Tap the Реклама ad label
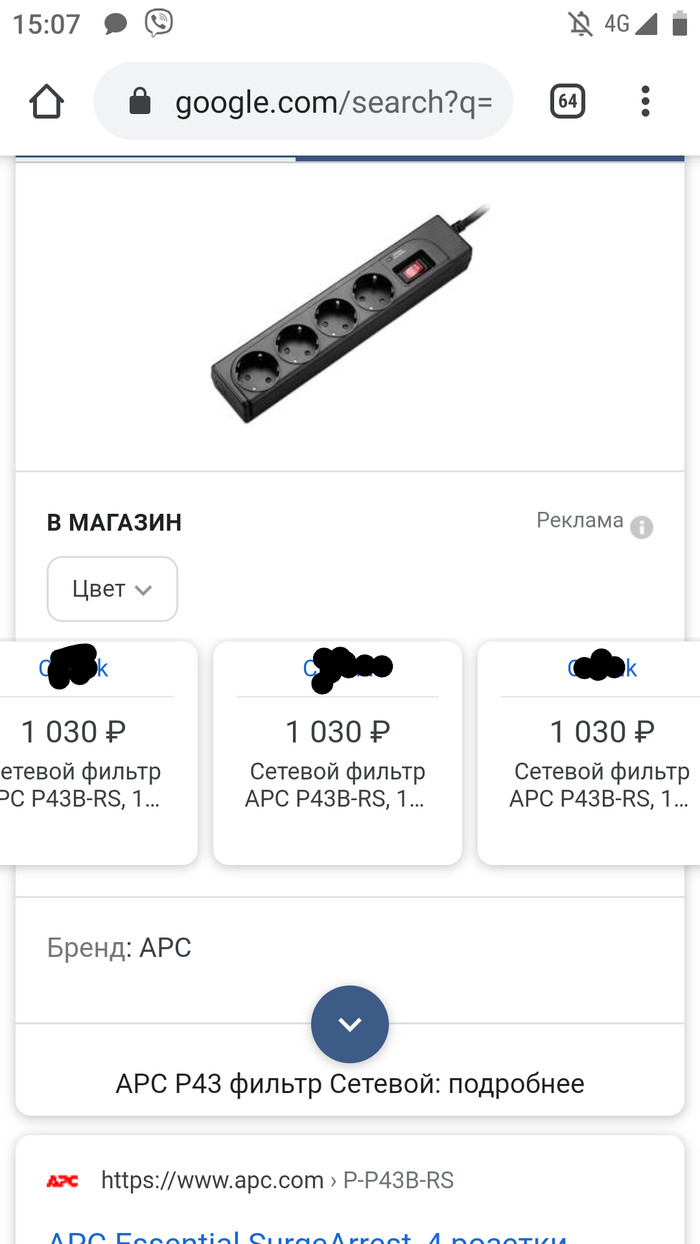 point(579,520)
